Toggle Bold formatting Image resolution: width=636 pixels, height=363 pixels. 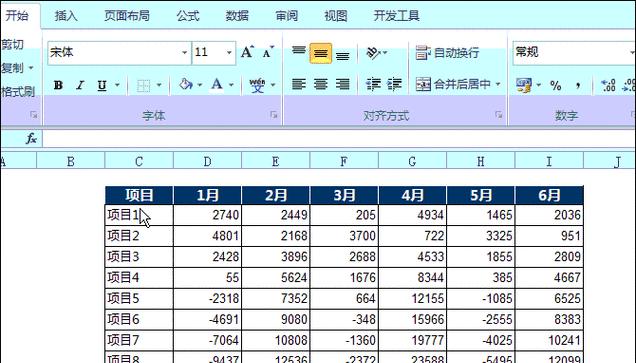pos(58,85)
